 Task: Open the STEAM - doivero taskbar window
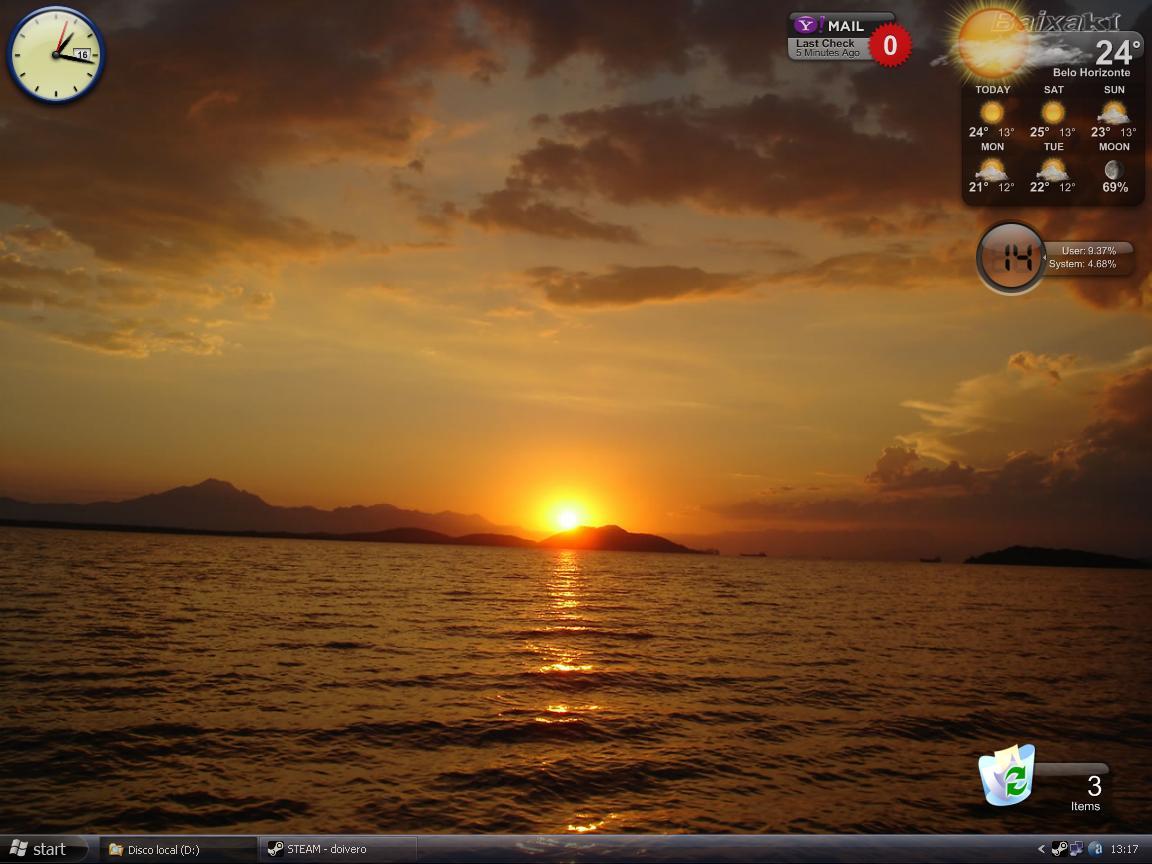338,849
